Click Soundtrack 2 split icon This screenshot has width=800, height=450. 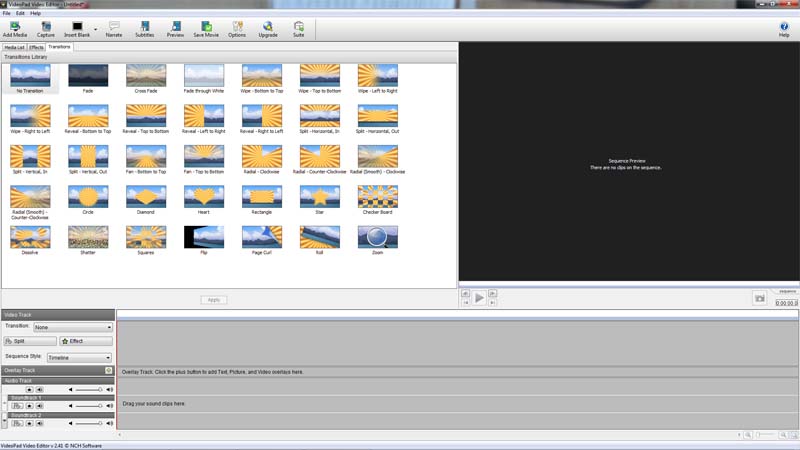pos(17,423)
